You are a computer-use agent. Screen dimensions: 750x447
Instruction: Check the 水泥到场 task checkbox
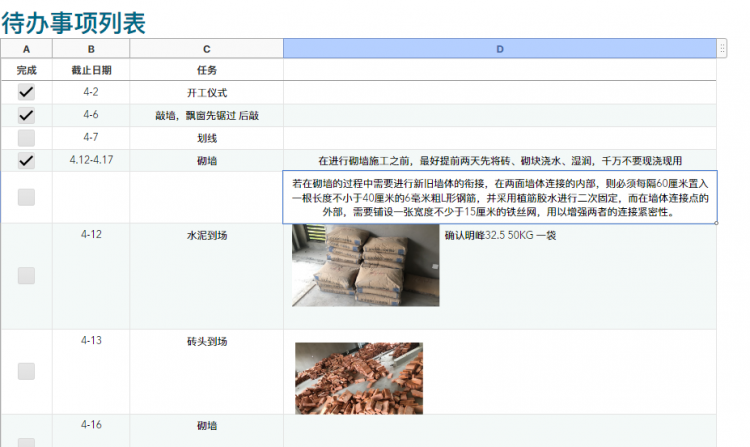pyautogui.click(x=26, y=275)
